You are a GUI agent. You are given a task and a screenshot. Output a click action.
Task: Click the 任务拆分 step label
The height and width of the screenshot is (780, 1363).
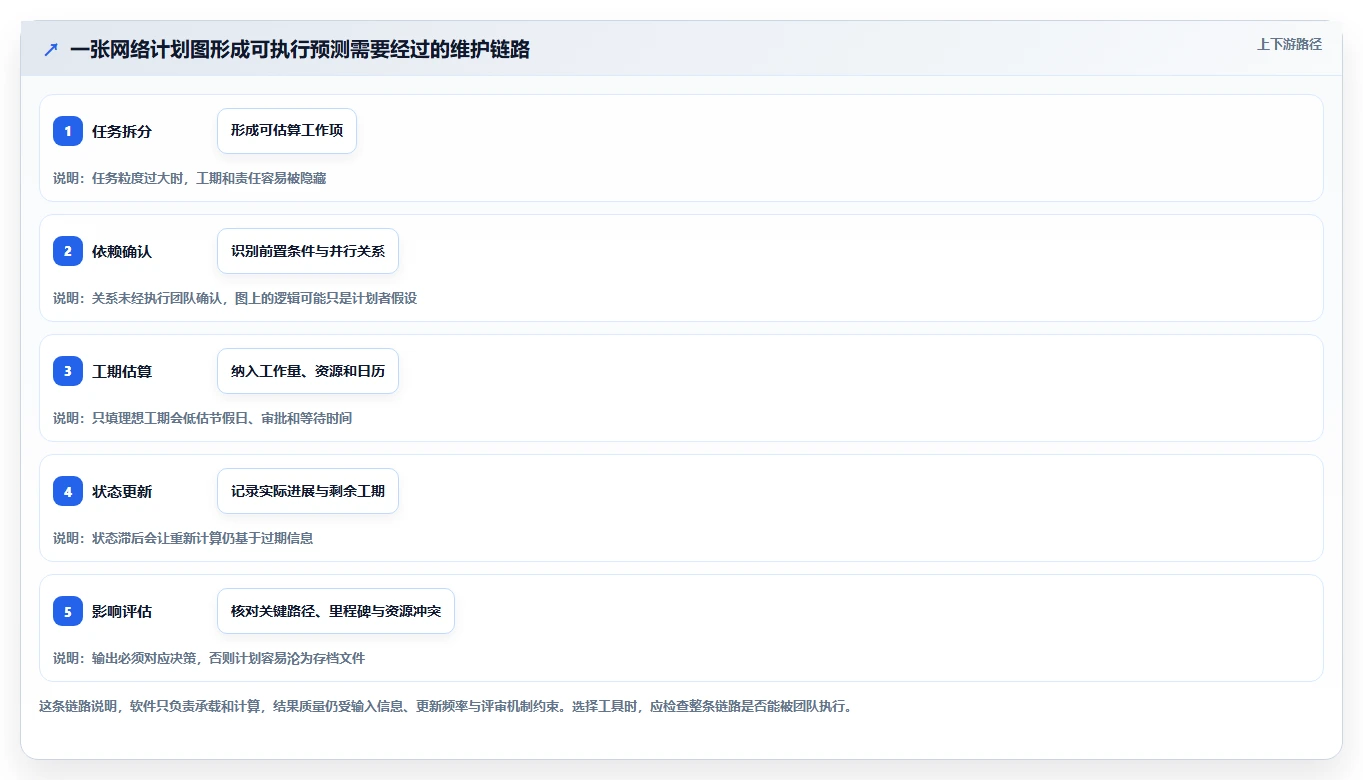tap(122, 131)
